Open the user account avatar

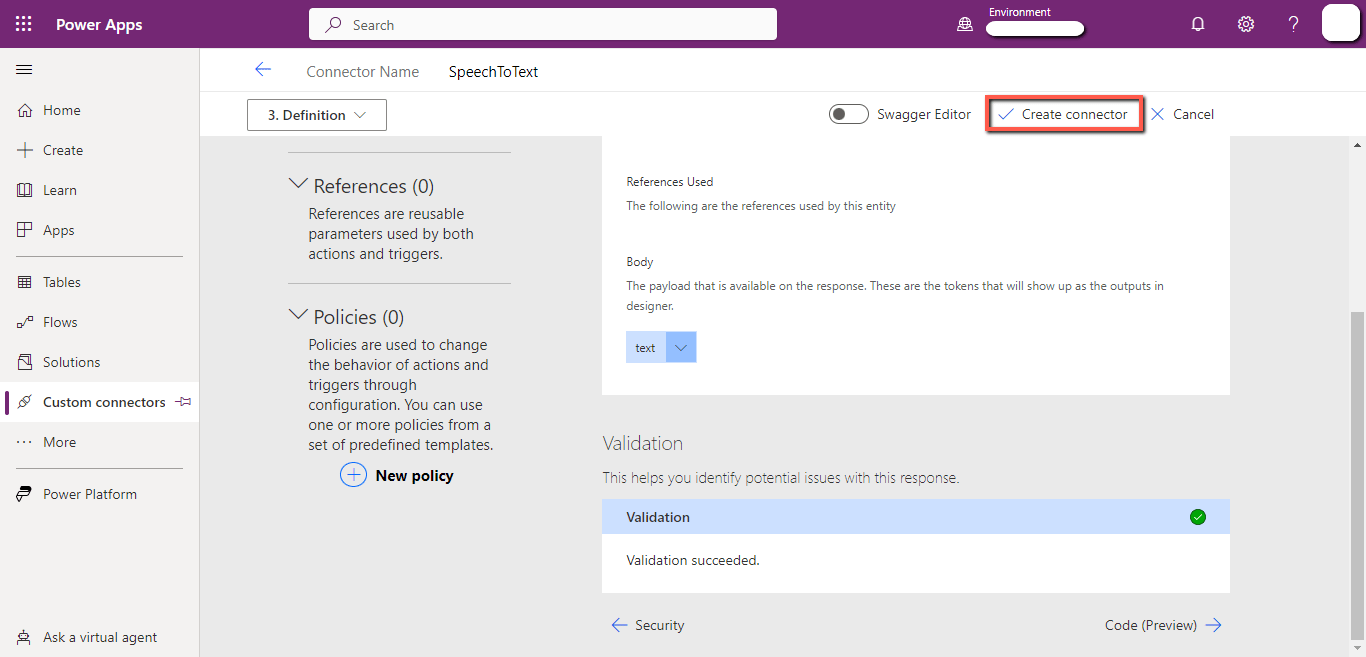click(x=1341, y=23)
